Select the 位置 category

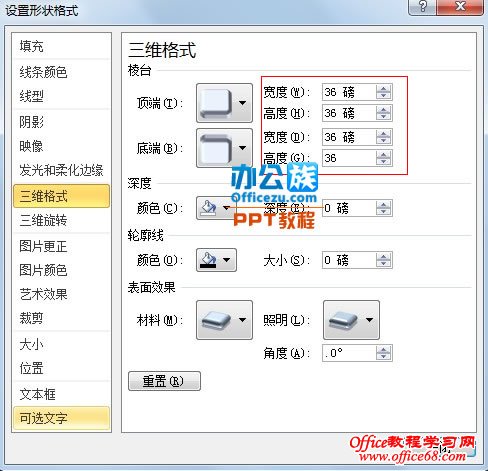click(x=61, y=368)
